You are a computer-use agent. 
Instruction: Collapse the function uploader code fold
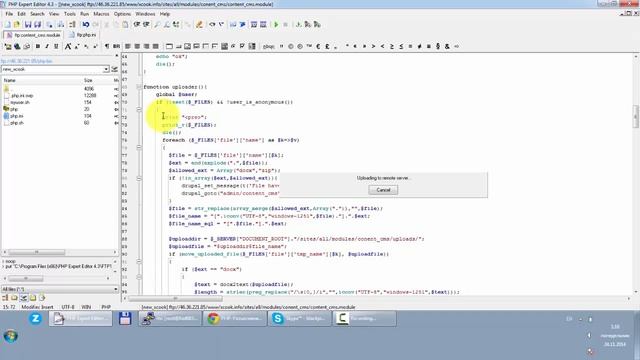[139, 87]
